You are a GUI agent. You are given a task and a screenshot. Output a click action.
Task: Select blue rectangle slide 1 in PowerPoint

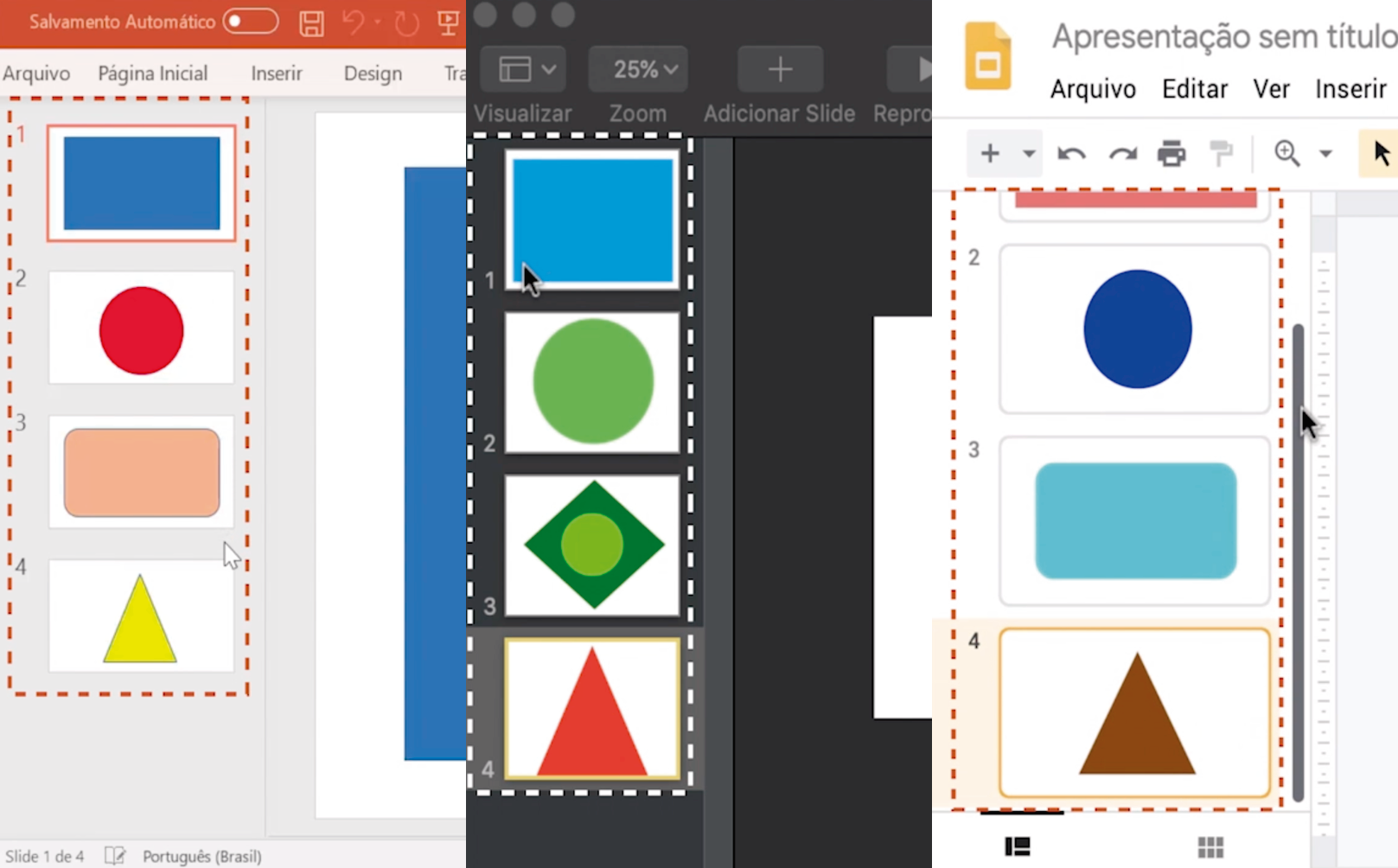[x=141, y=182]
